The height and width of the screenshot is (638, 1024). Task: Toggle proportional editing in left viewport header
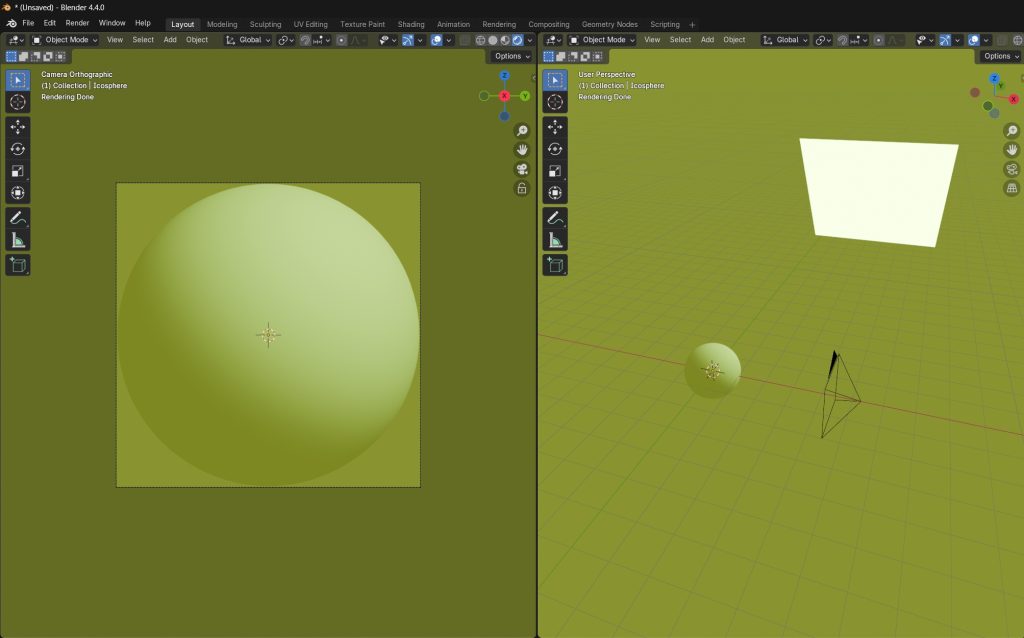tap(341, 40)
